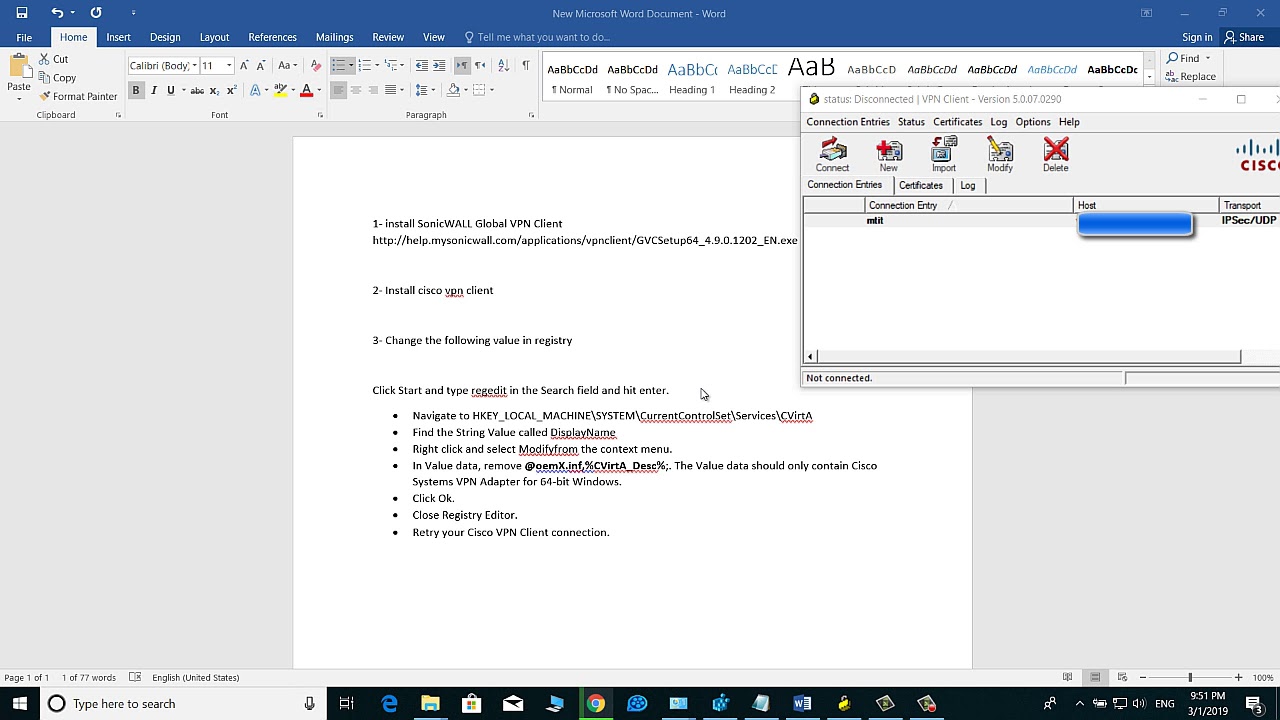Open File Explorer from the taskbar
The height and width of the screenshot is (720, 1280).
pos(430,704)
